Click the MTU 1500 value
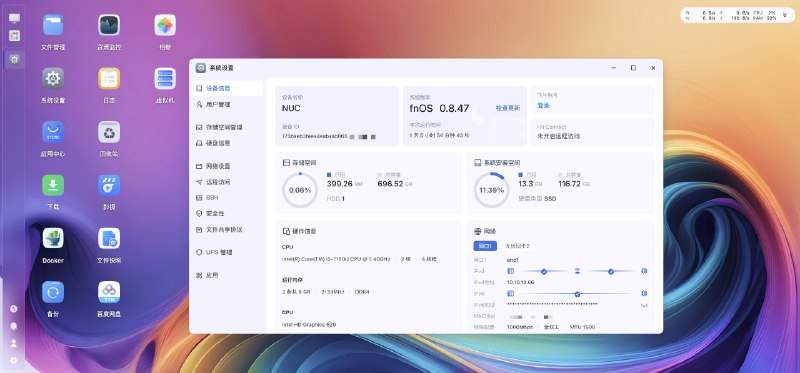Viewport: 800px width, 373px height. click(582, 327)
